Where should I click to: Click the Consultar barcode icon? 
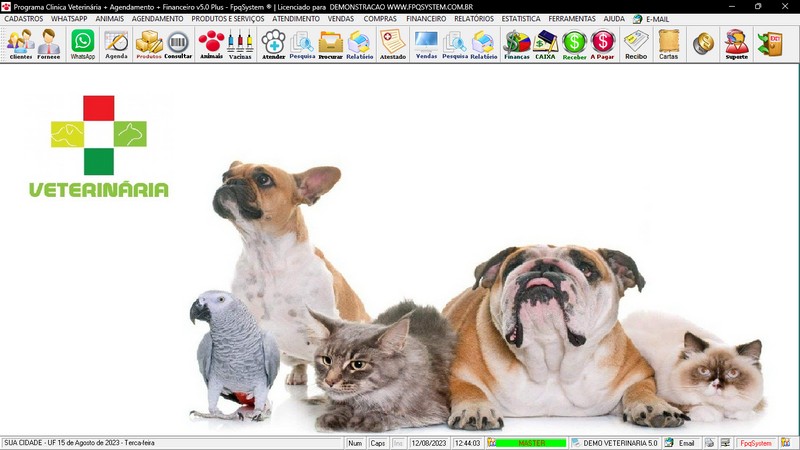click(178, 44)
